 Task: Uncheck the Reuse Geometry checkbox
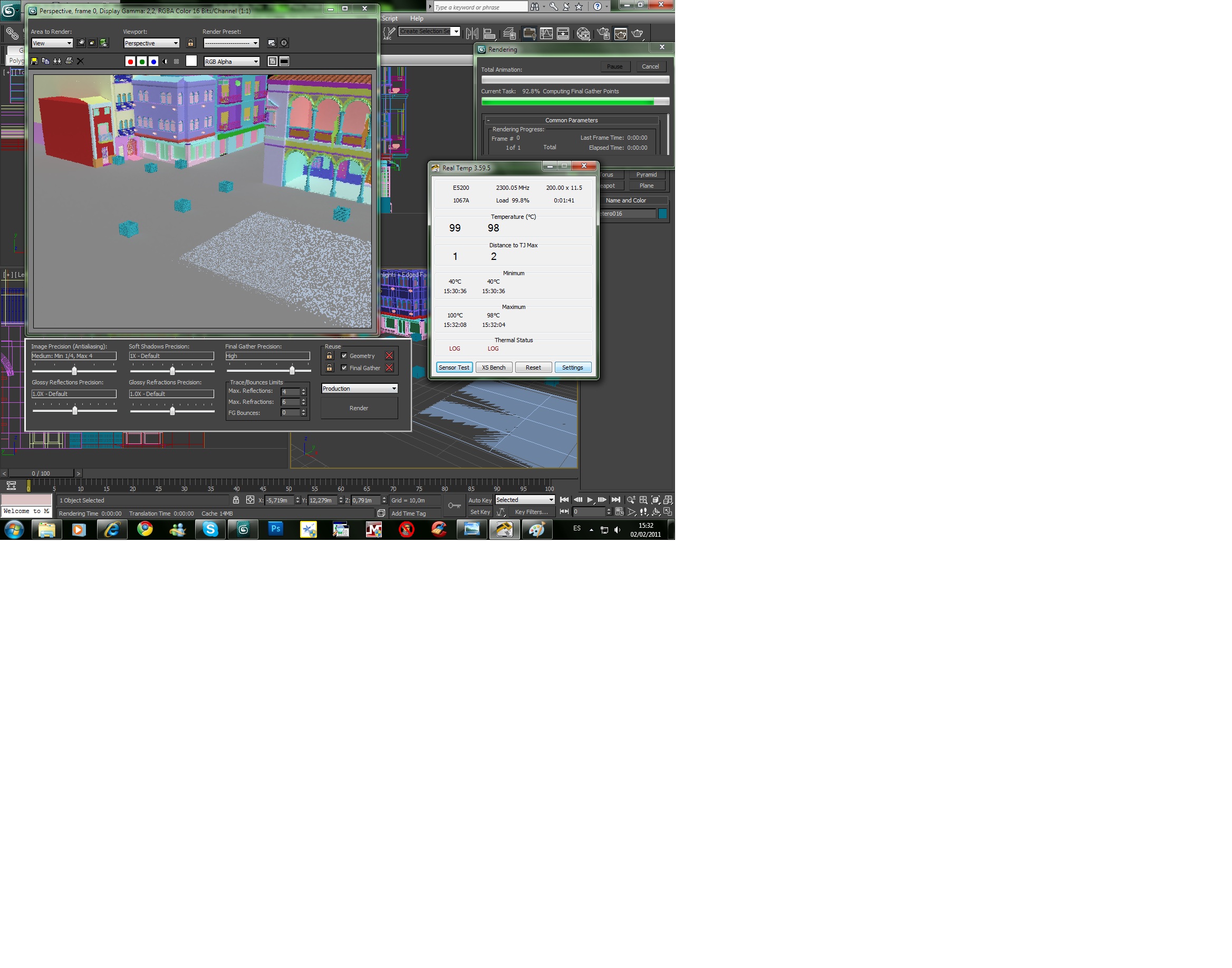(343, 356)
